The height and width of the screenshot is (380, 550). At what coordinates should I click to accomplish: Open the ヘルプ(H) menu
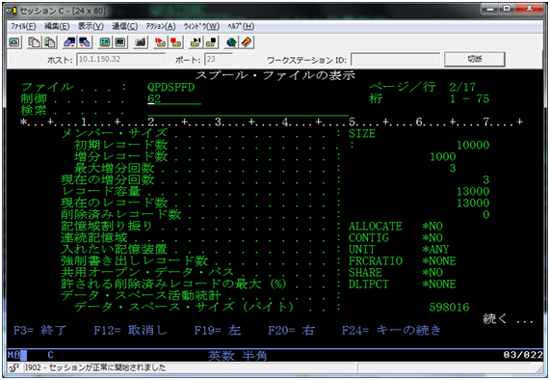241,26
